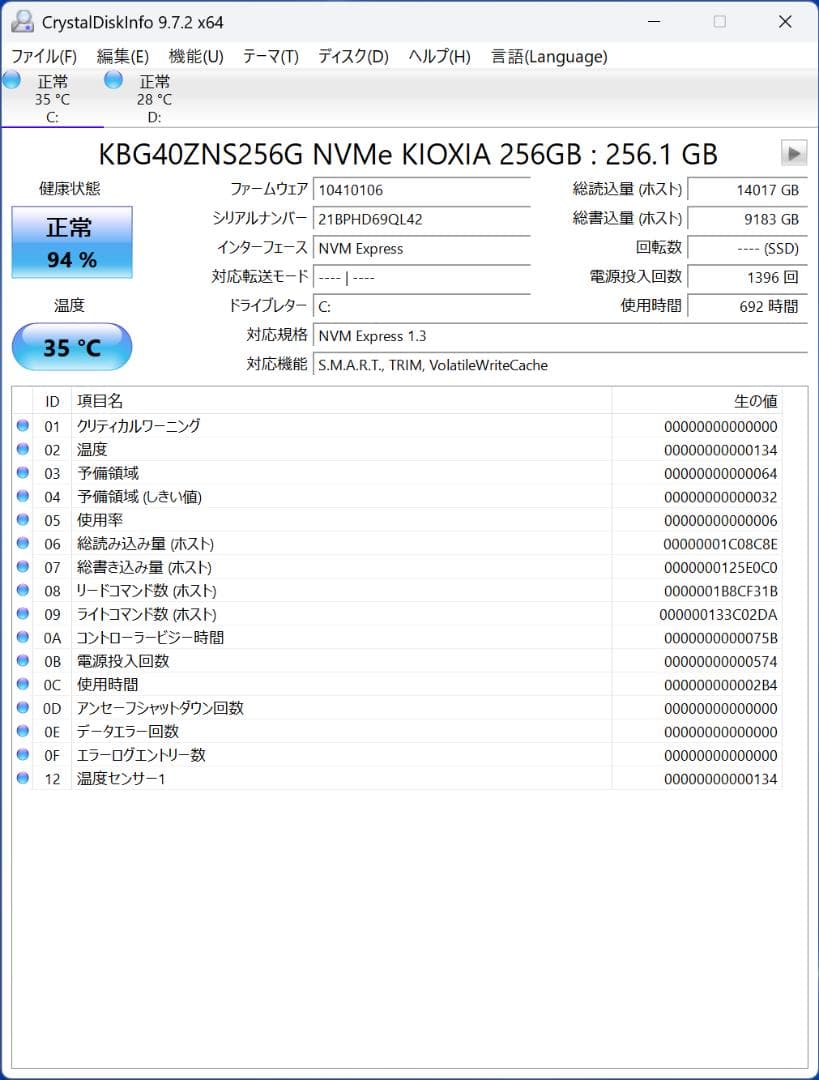Click status dot for 総書き込み量 (ホスト) row
Screen dimensions: 819x1080
[x=23, y=566]
